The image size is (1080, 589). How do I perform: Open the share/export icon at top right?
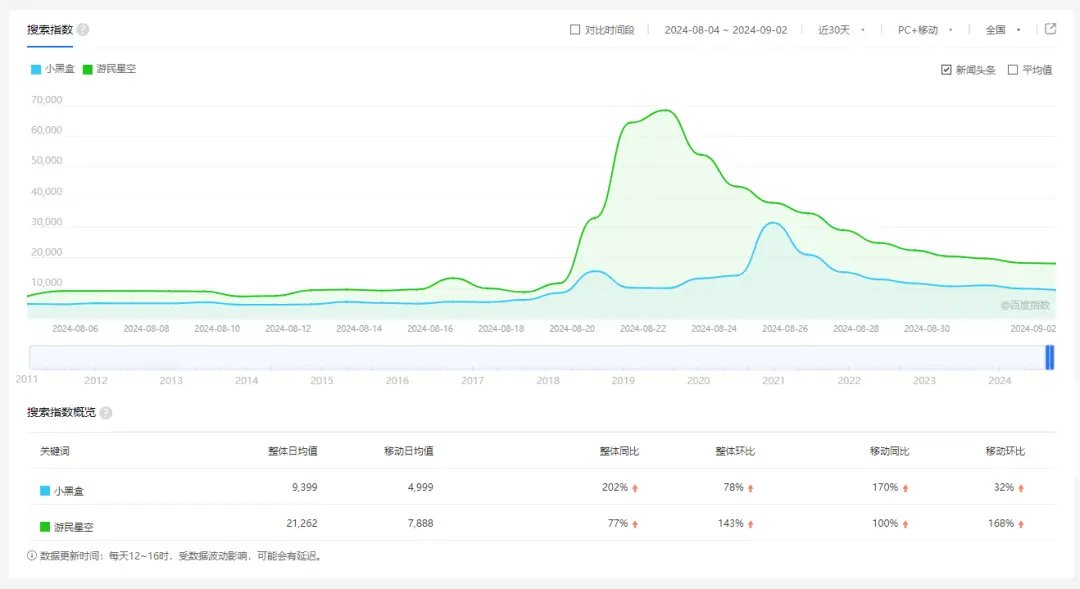point(1052,30)
